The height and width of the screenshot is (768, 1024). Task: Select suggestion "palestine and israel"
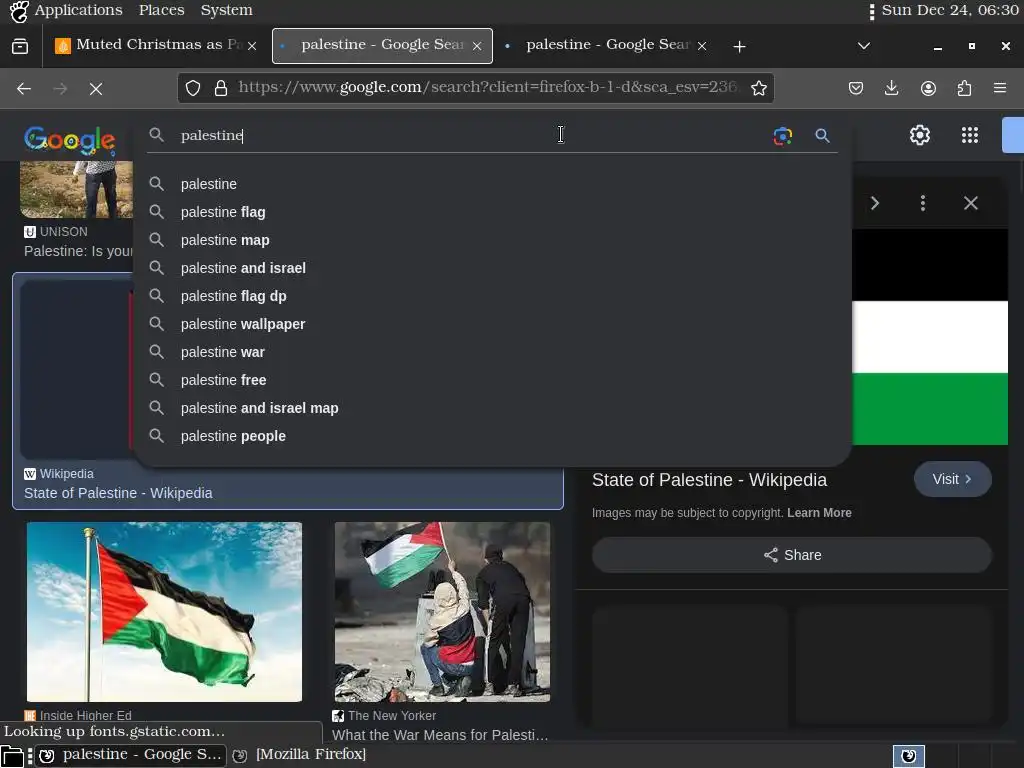coord(493,268)
